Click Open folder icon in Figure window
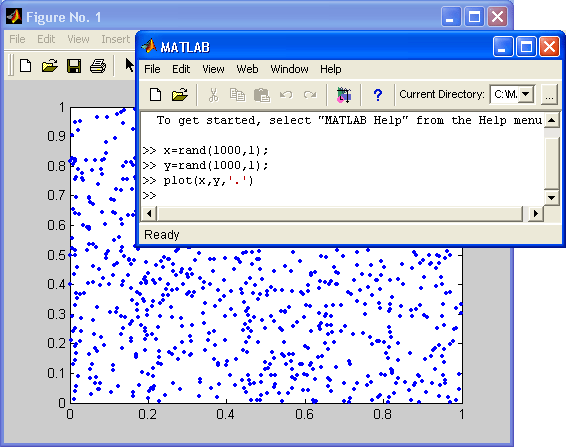 49,66
